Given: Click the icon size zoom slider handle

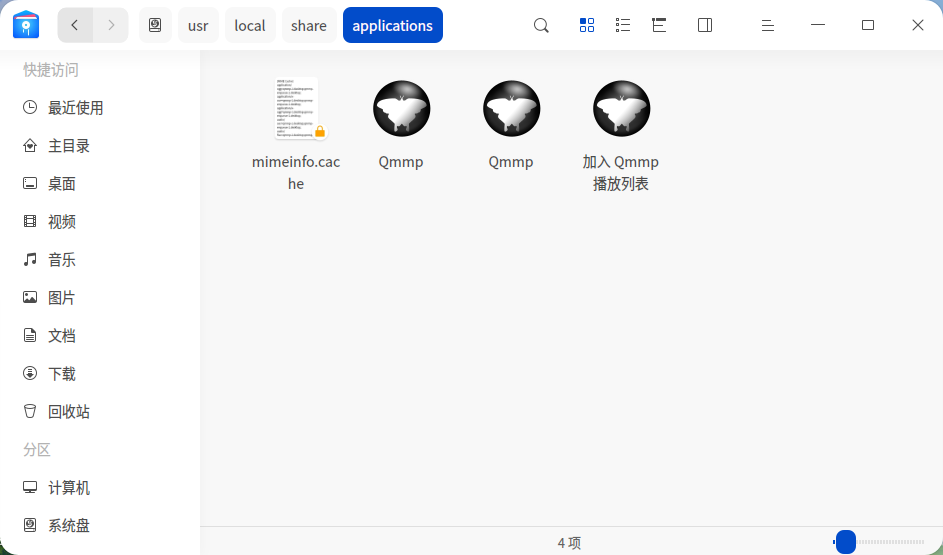Looking at the screenshot, I should click(846, 542).
